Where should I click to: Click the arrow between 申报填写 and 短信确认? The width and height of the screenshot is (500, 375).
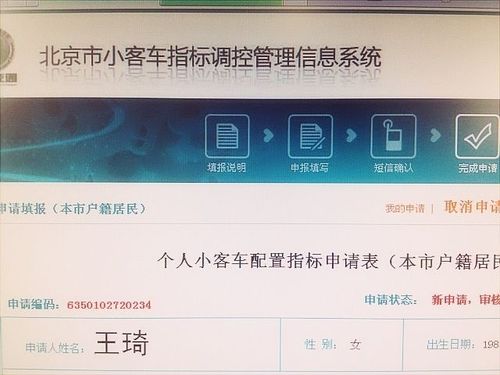pyautogui.click(x=351, y=135)
